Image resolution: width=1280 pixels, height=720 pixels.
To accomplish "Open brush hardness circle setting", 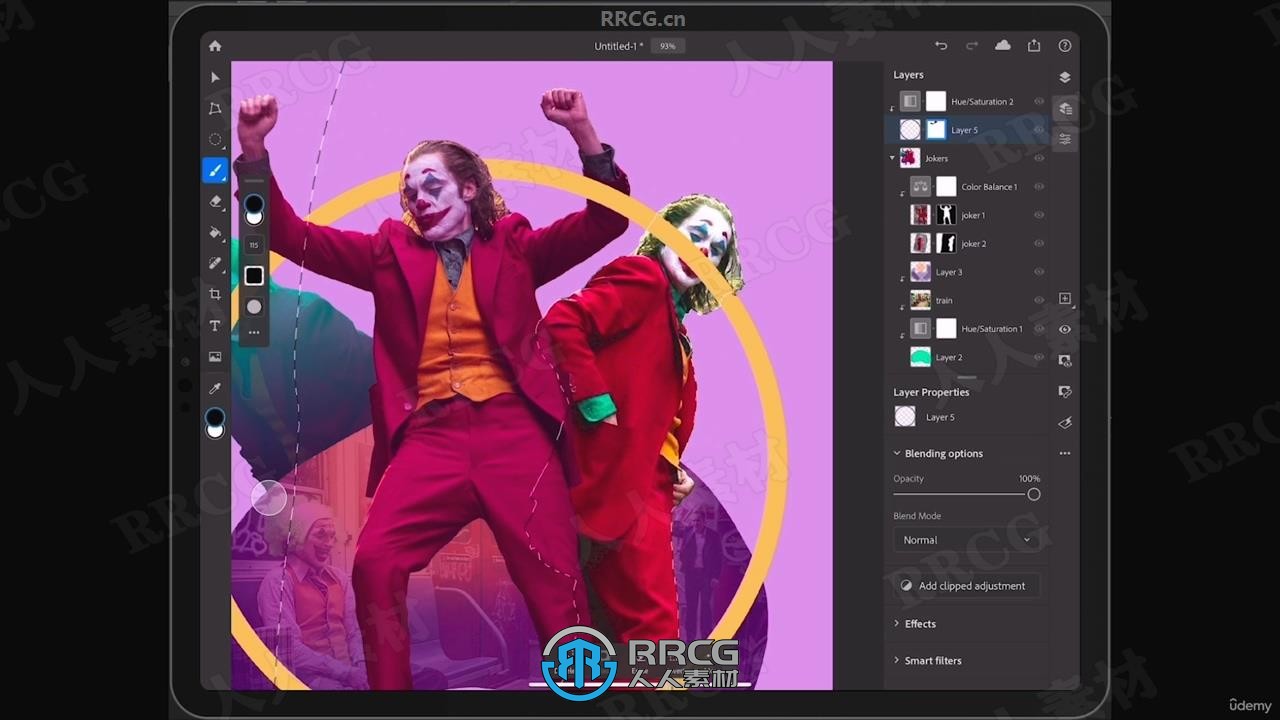I will coord(254,307).
